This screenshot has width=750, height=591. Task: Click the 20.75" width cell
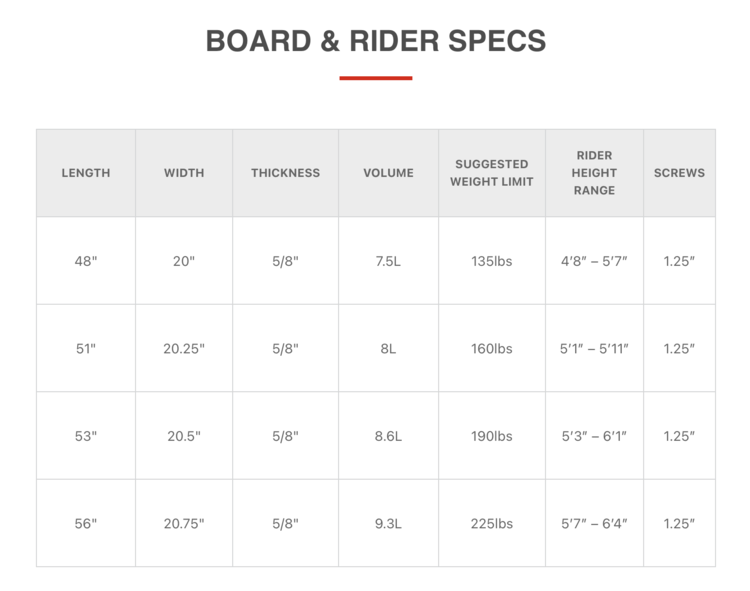click(x=184, y=523)
